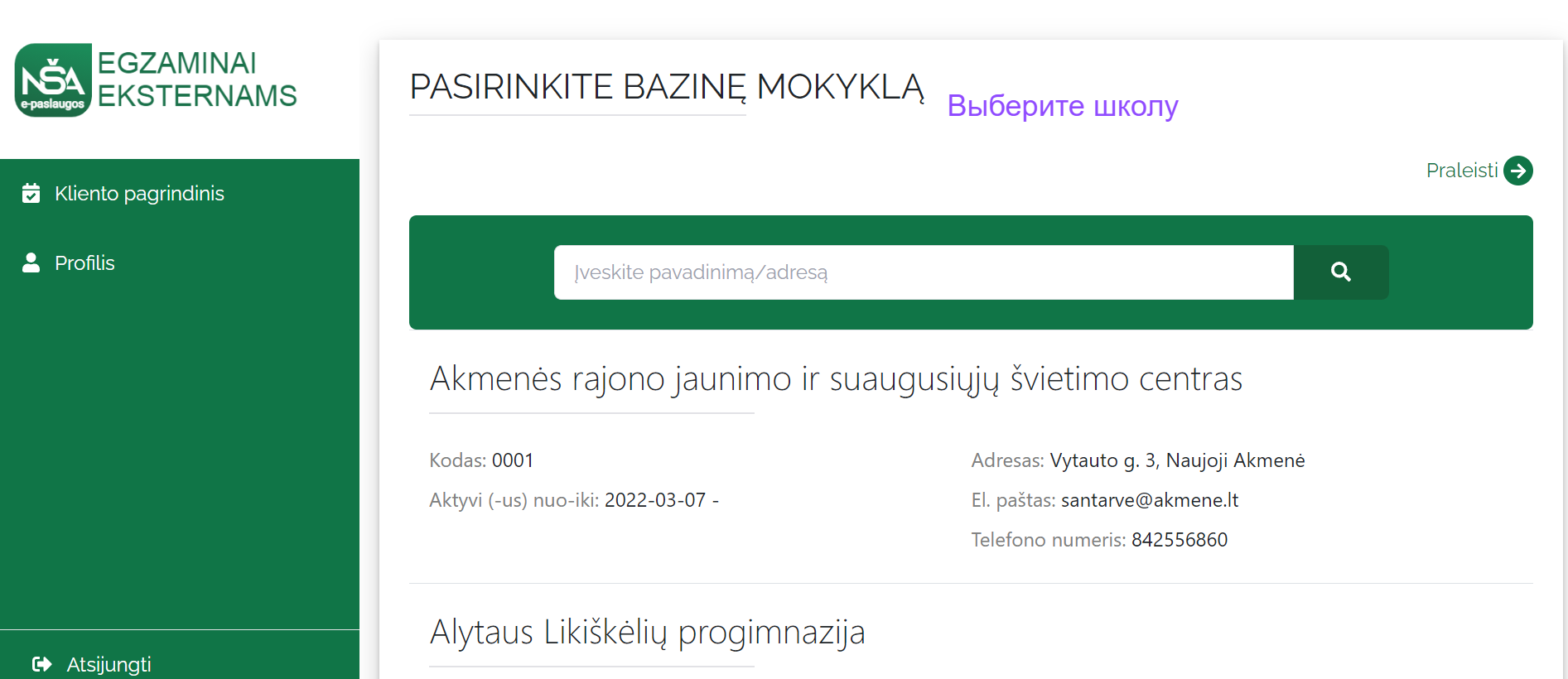Image resolution: width=1568 pixels, height=679 pixels.
Task: Click the EGZAMINAI EKSTERNAMS title text
Action: tap(196, 79)
